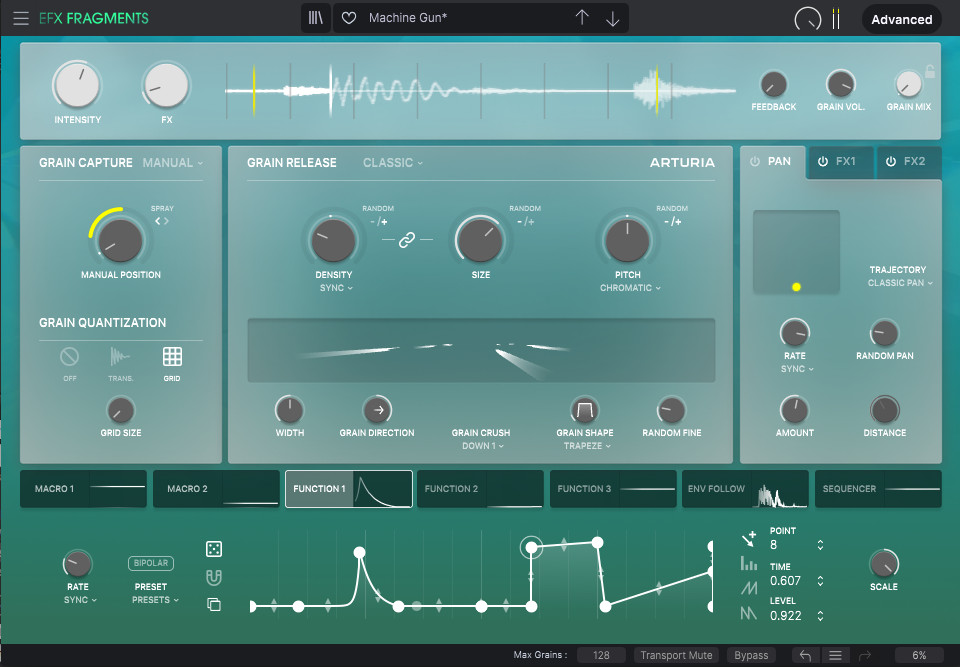Screen dimensions: 960x667
Task: Click the Max Grains 128 value
Action: (601, 655)
